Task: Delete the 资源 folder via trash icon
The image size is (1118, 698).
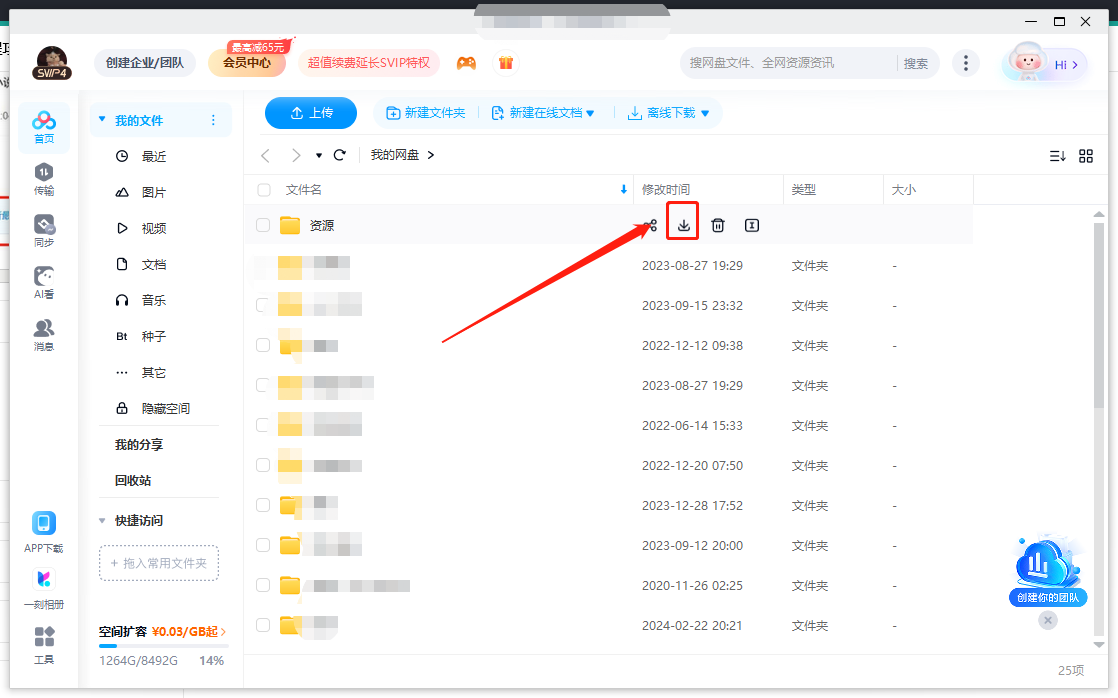Action: click(717, 226)
